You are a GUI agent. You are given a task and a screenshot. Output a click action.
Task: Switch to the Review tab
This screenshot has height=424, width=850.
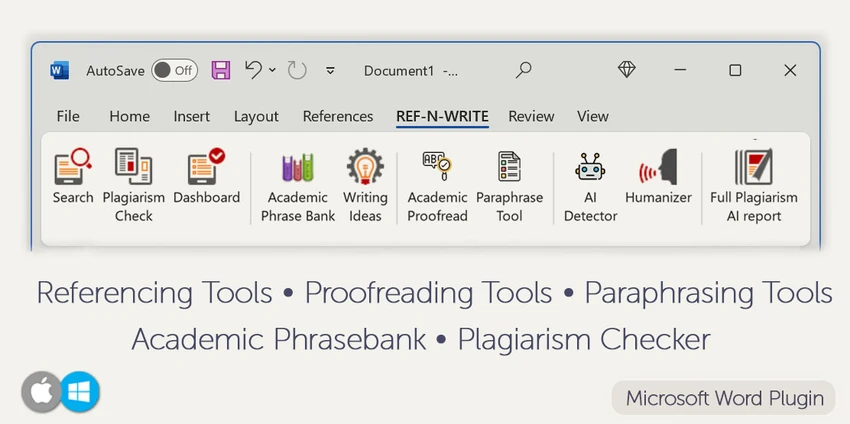[531, 117]
